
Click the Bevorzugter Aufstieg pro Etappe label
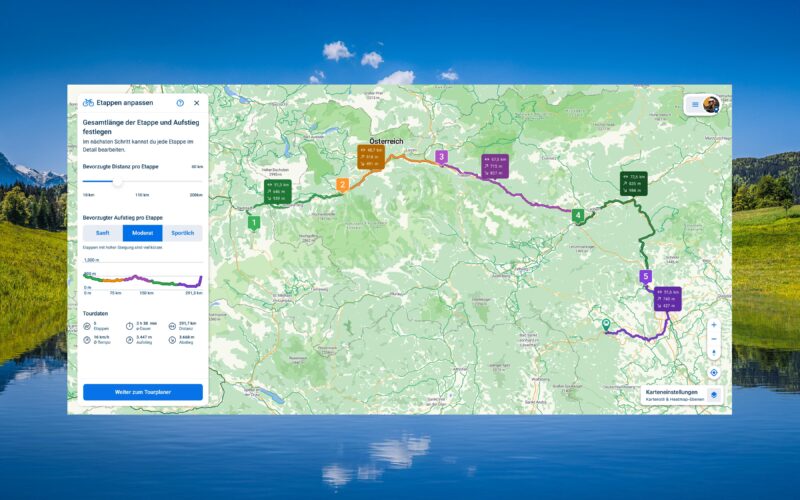tap(123, 218)
